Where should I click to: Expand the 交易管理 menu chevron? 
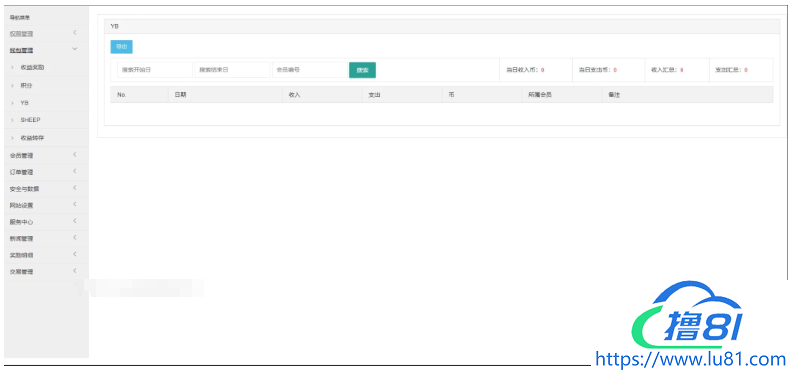point(75,271)
